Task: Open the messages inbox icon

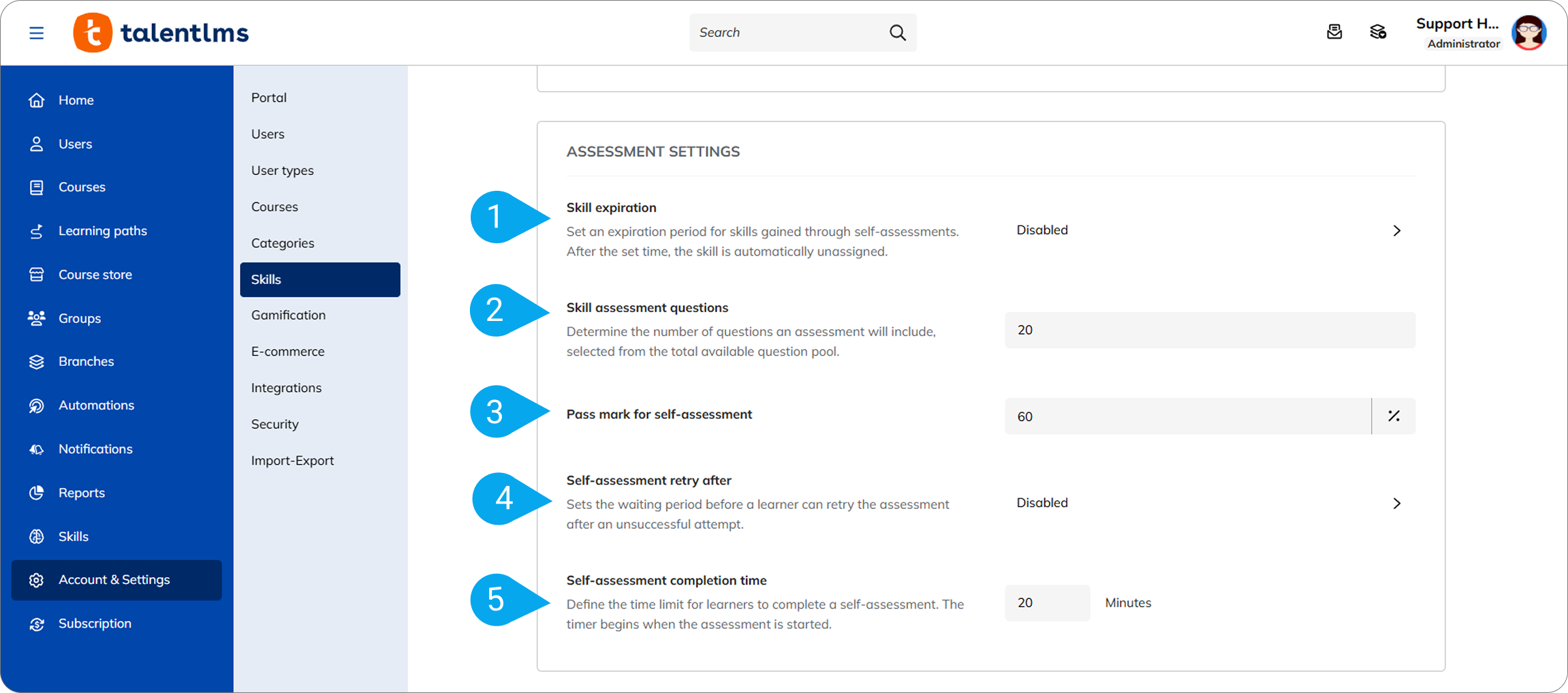Action: point(1334,32)
